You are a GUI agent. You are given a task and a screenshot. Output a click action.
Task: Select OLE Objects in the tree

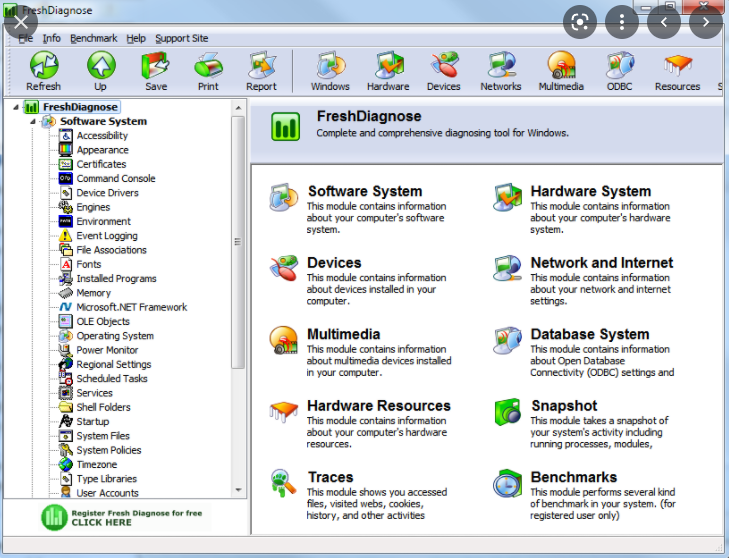point(103,322)
